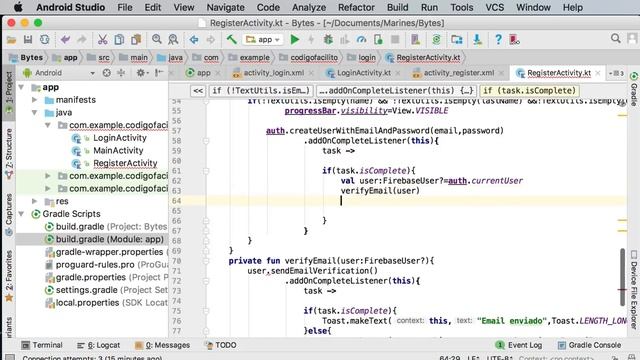Select MainActivity in the project tree
This screenshot has width=640, height=360.
(118, 151)
